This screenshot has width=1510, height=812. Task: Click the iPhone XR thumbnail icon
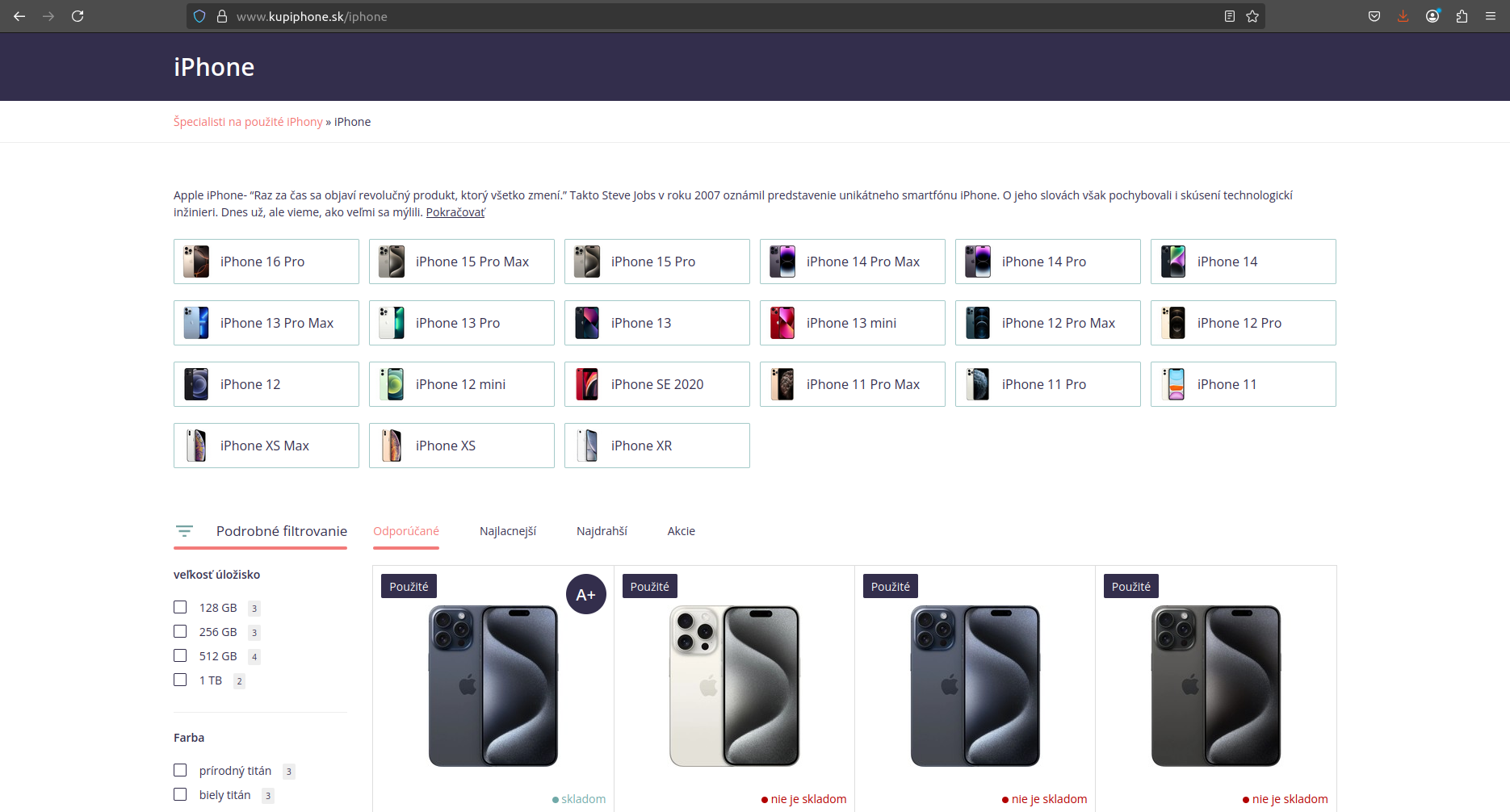click(x=587, y=446)
